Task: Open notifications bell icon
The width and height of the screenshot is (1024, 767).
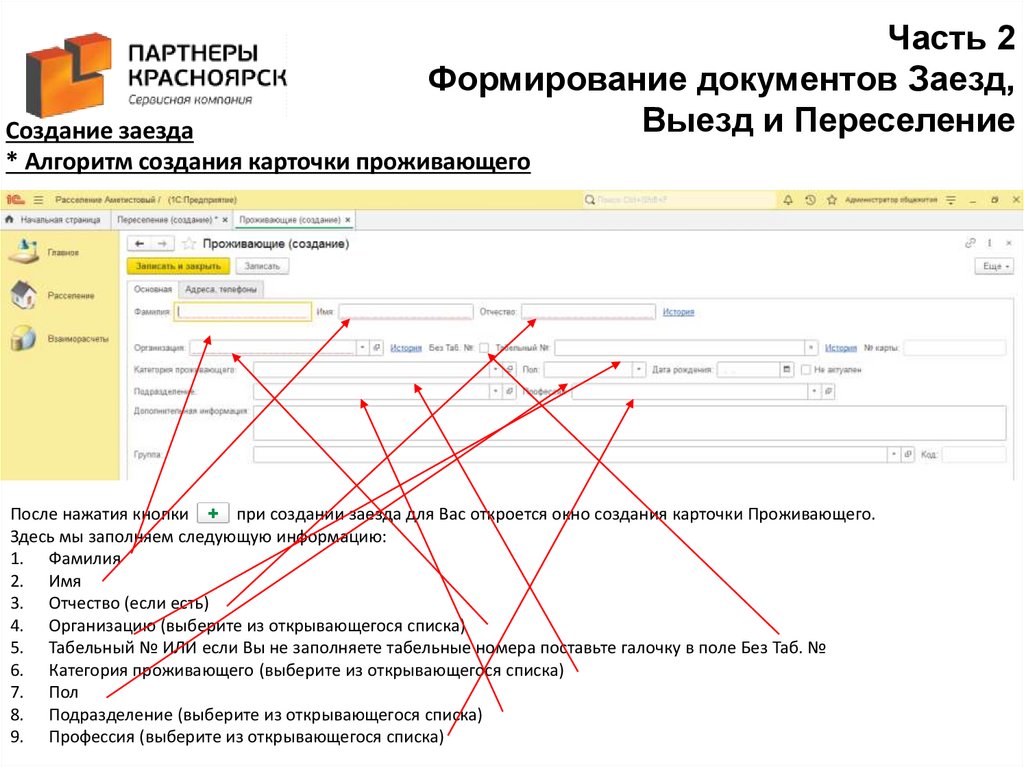Action: pos(788,200)
